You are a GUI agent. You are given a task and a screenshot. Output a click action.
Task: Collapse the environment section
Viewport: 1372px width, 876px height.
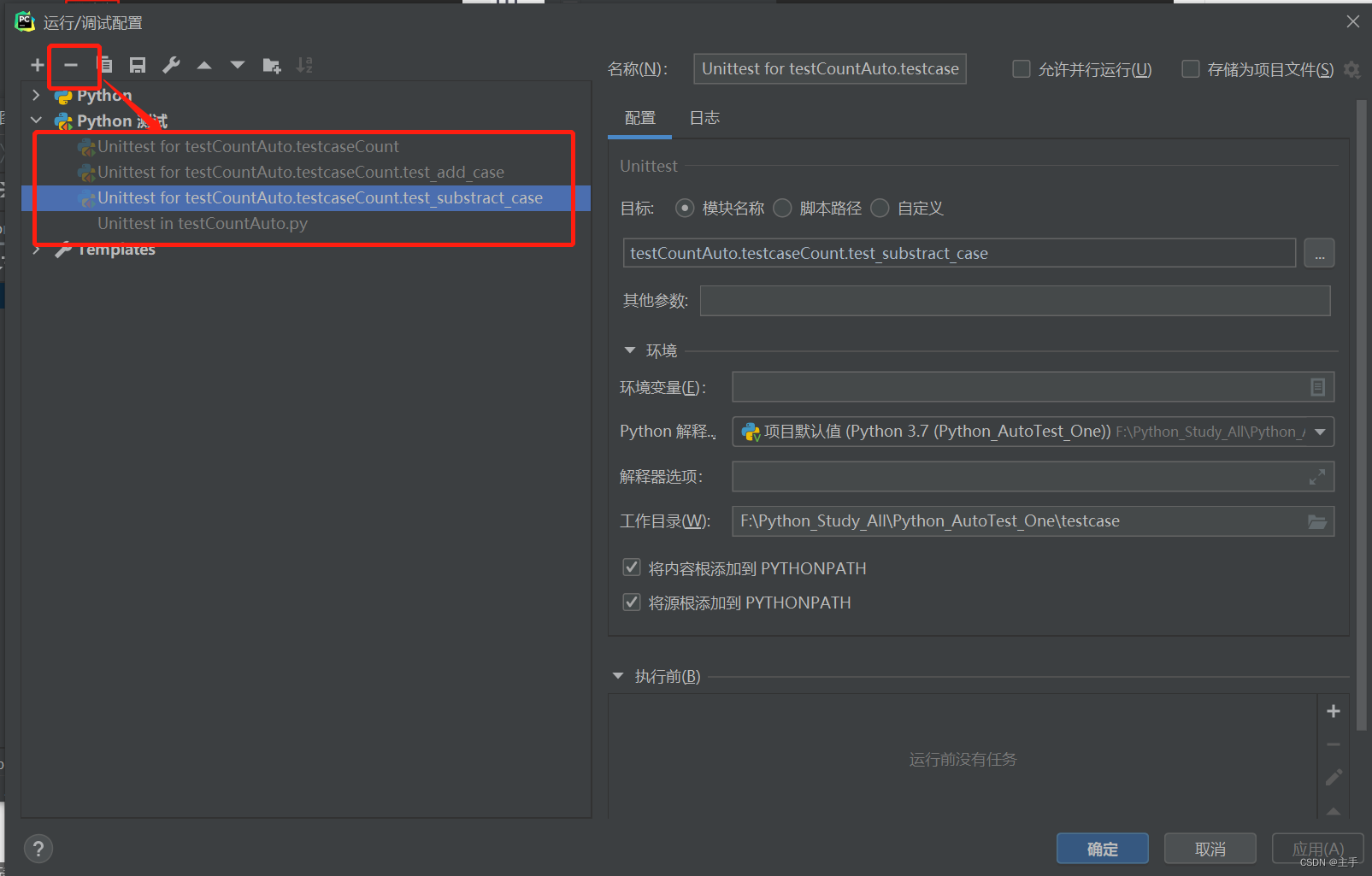(x=630, y=350)
